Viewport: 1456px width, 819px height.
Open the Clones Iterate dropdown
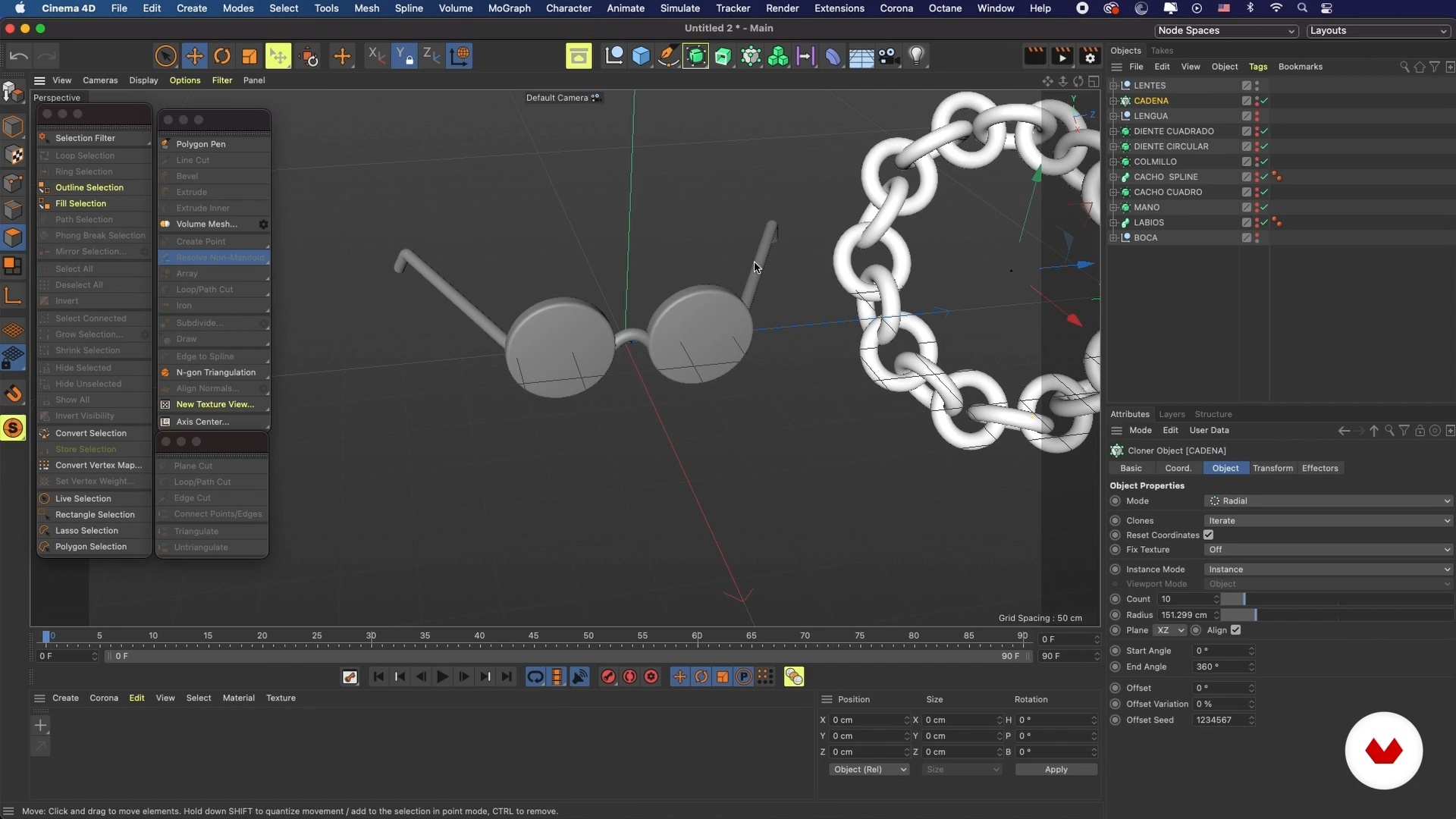point(1329,520)
